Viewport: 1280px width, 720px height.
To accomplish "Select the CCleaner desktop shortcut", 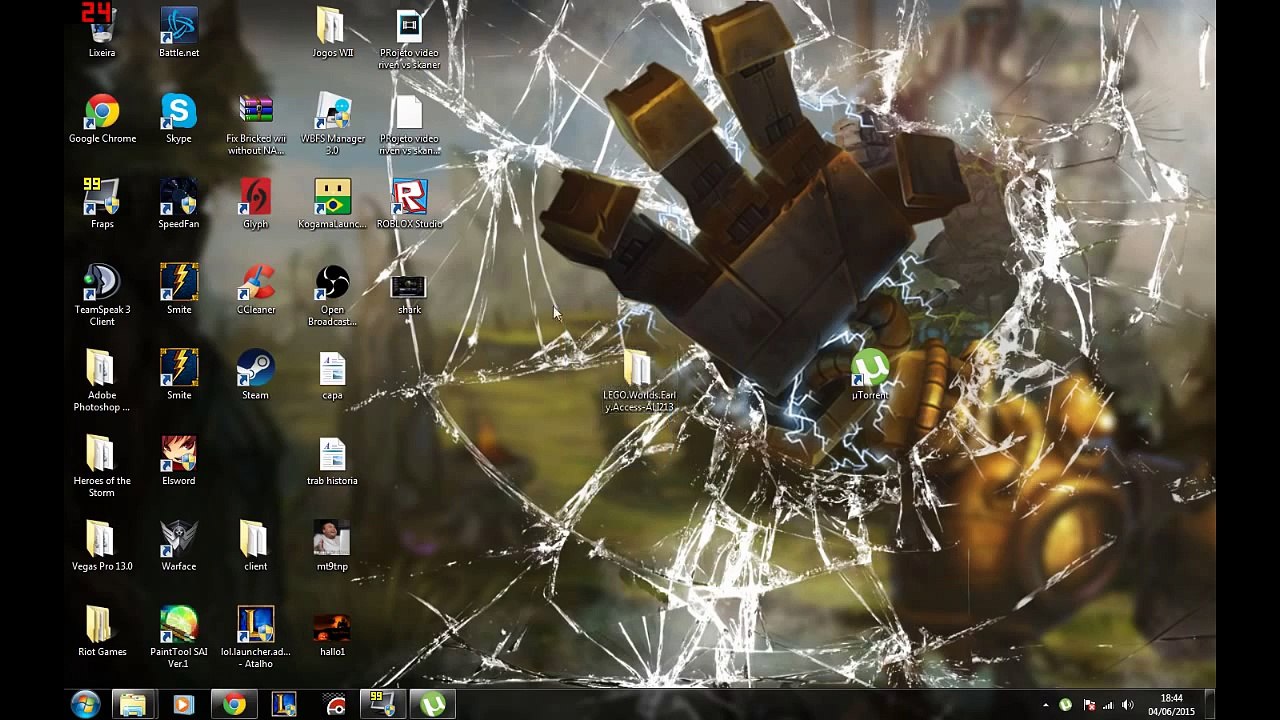I will 256,289.
